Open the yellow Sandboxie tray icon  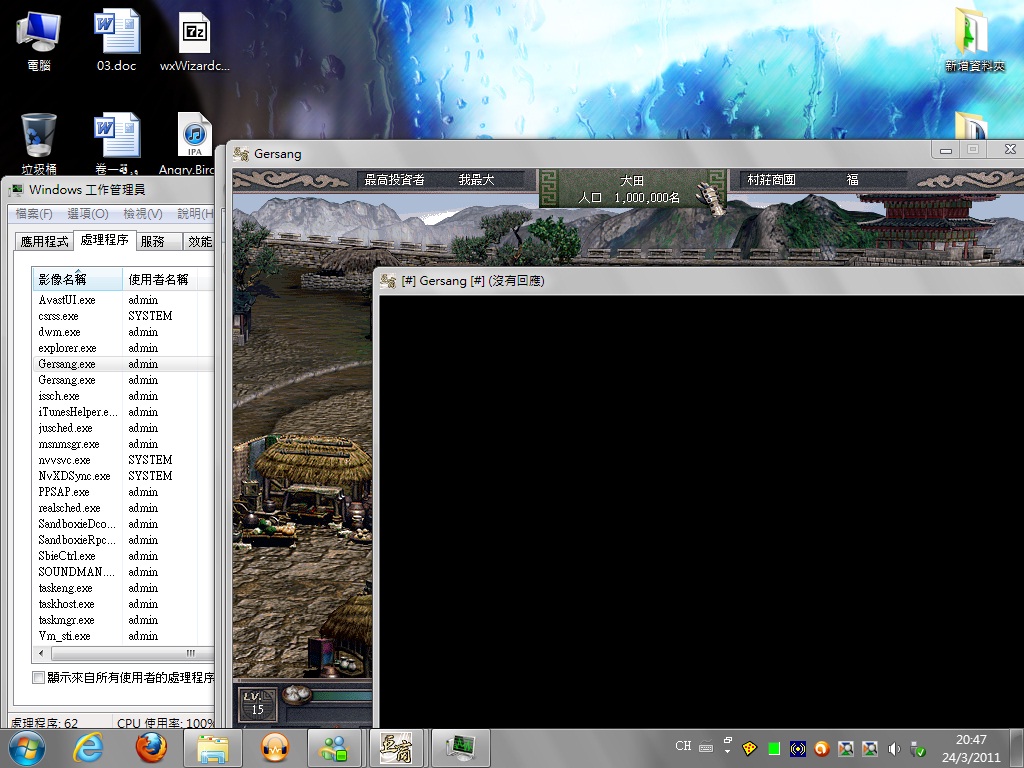click(750, 748)
